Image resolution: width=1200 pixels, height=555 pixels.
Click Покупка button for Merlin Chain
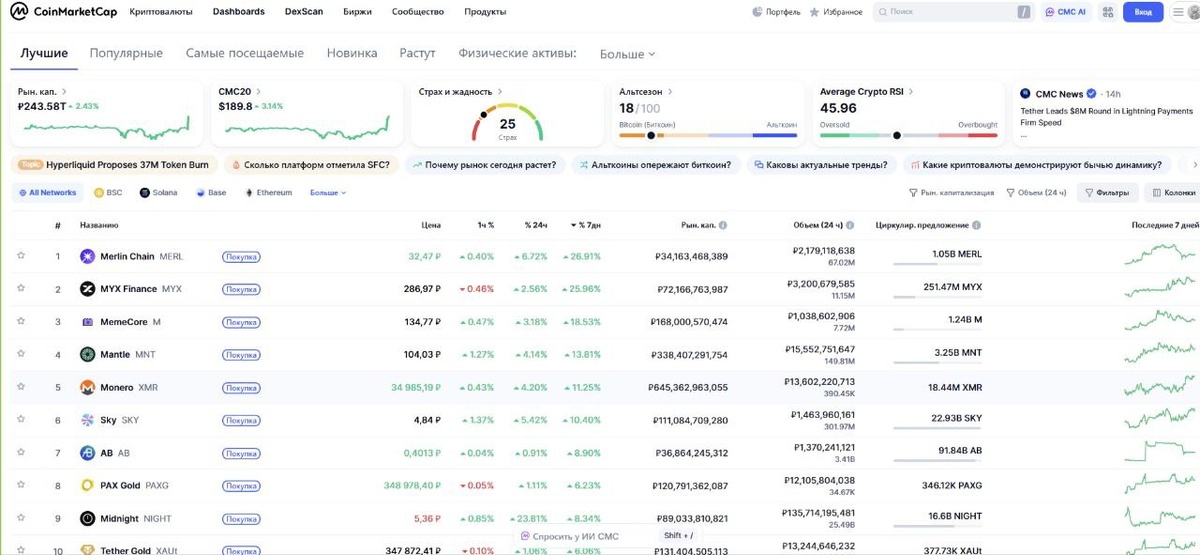(x=241, y=257)
